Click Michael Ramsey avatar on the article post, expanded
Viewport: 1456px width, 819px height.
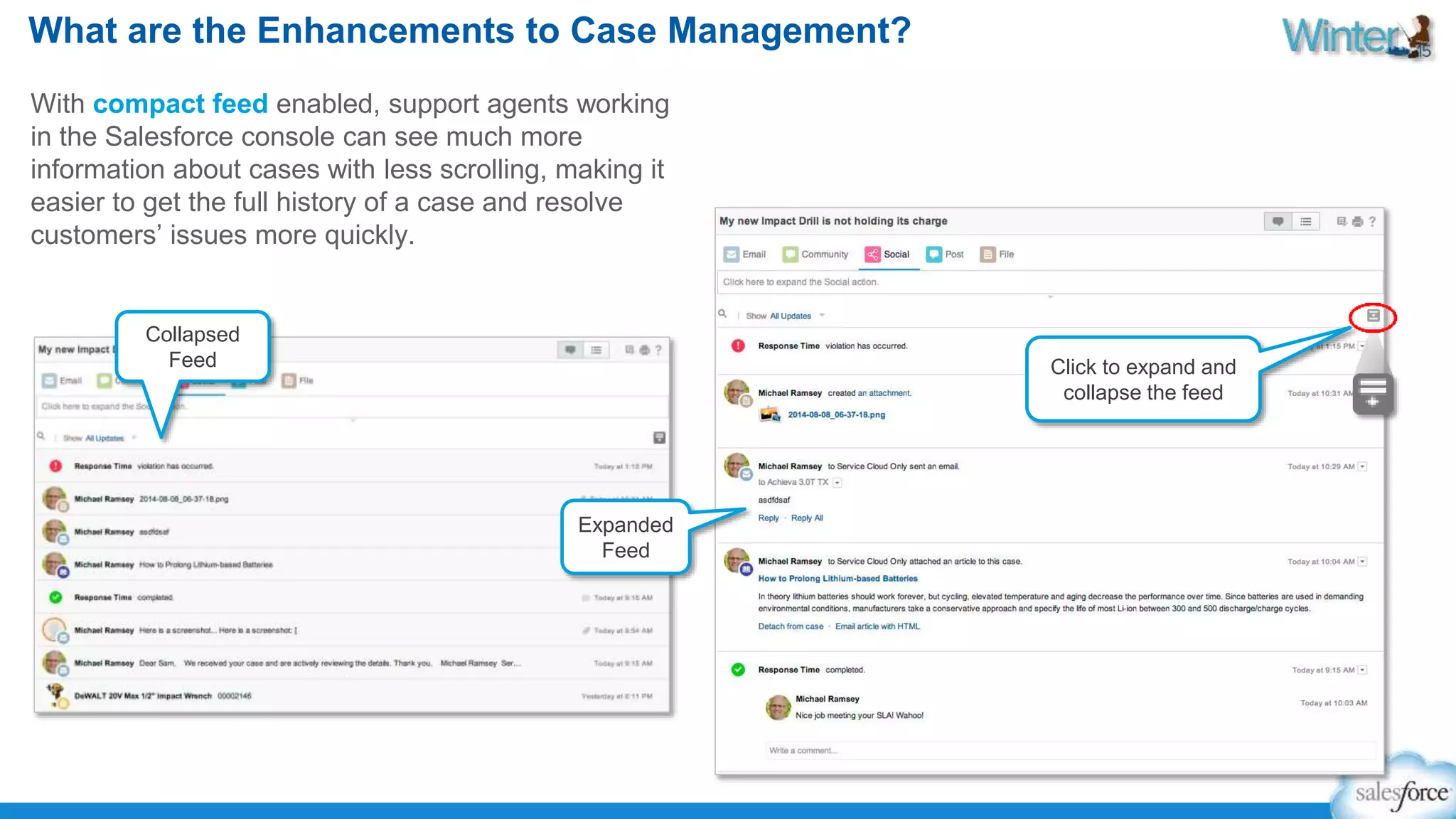(x=737, y=561)
